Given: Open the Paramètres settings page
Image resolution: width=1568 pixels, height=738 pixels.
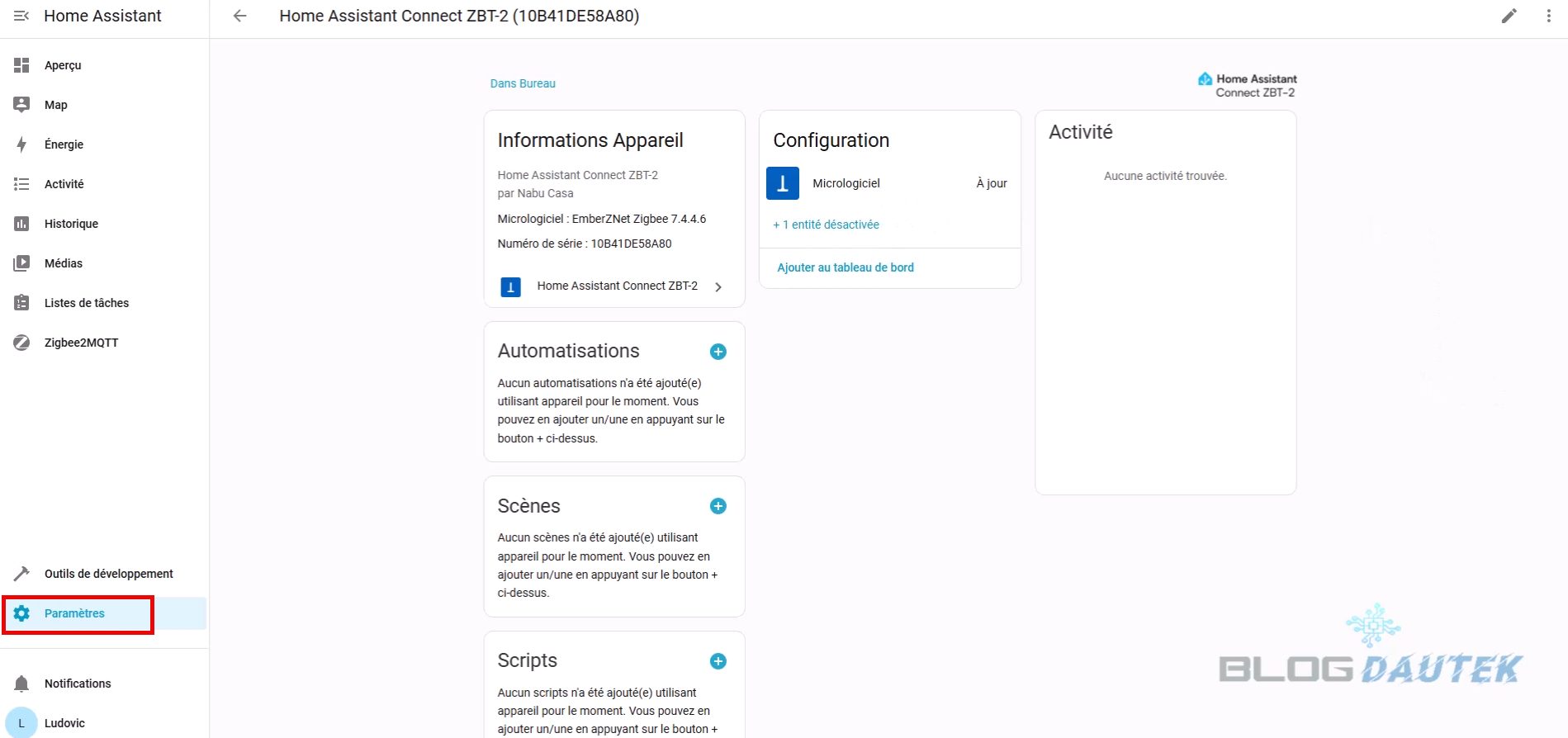Looking at the screenshot, I should coord(74,613).
